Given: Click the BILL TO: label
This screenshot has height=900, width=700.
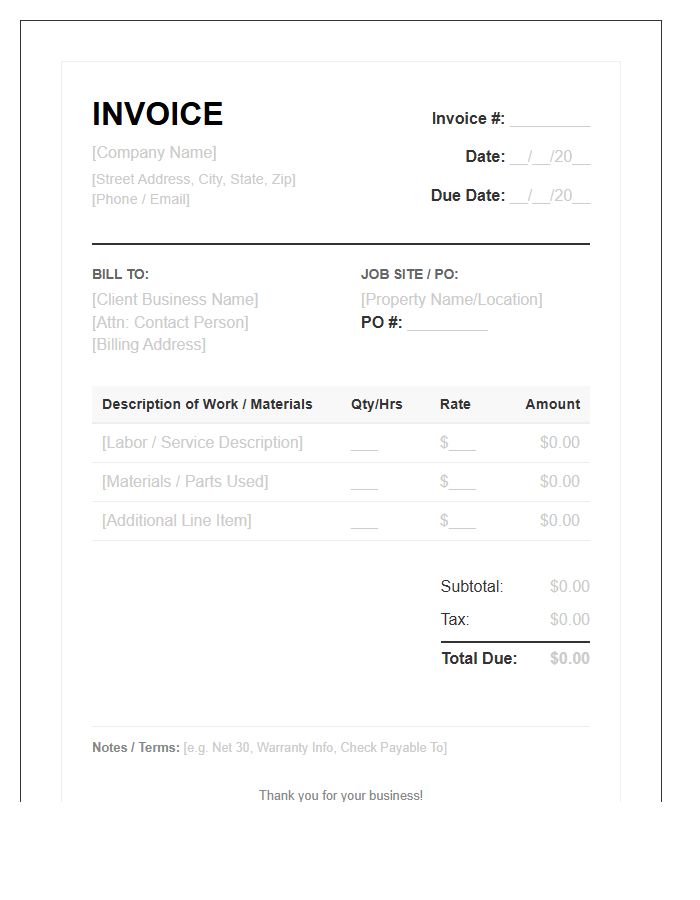Looking at the screenshot, I should coord(120,274).
